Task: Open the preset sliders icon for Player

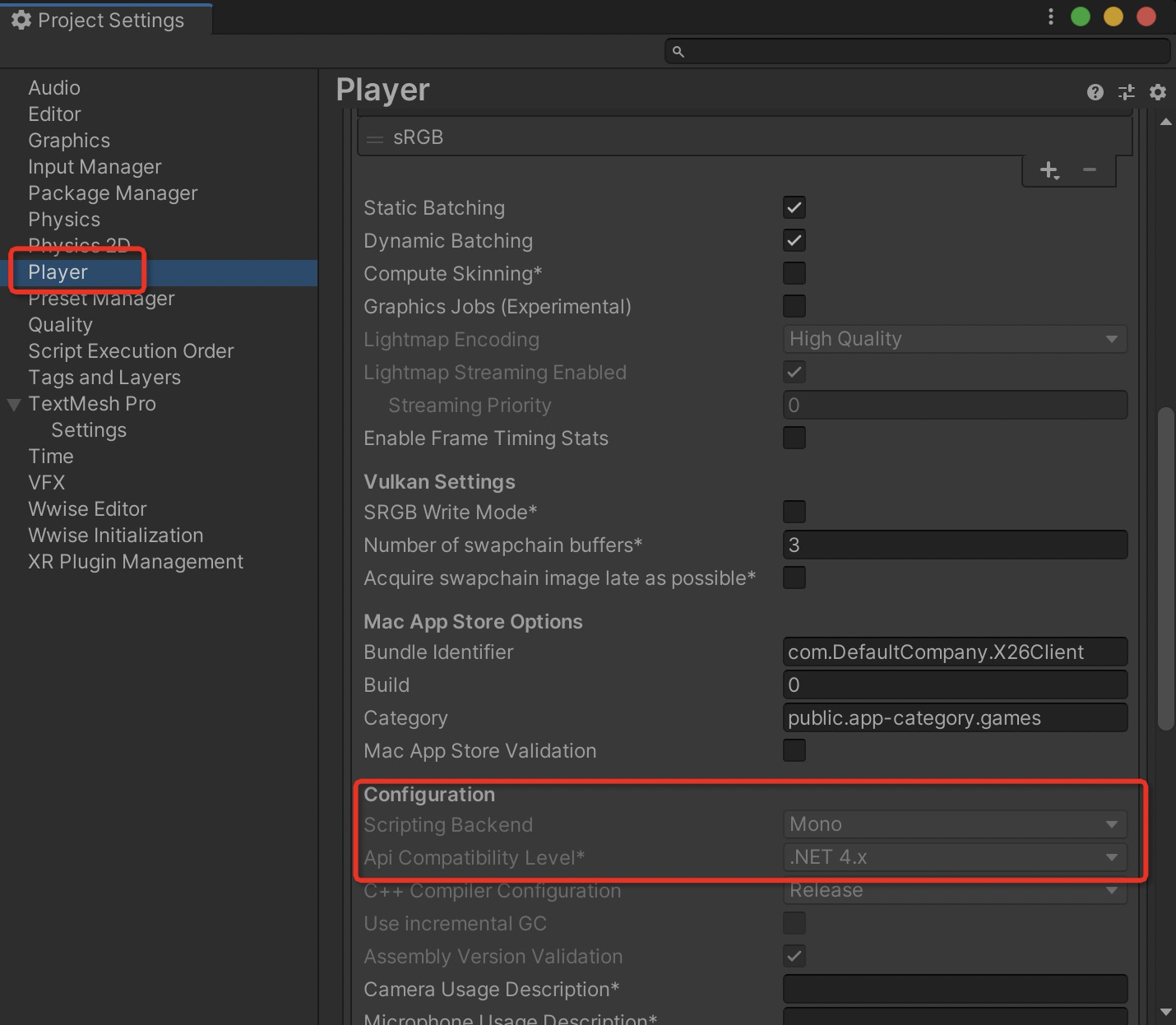Action: point(1127,92)
